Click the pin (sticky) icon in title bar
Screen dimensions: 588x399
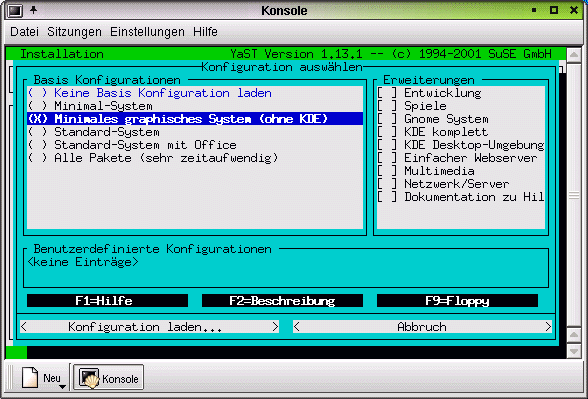pos(33,10)
